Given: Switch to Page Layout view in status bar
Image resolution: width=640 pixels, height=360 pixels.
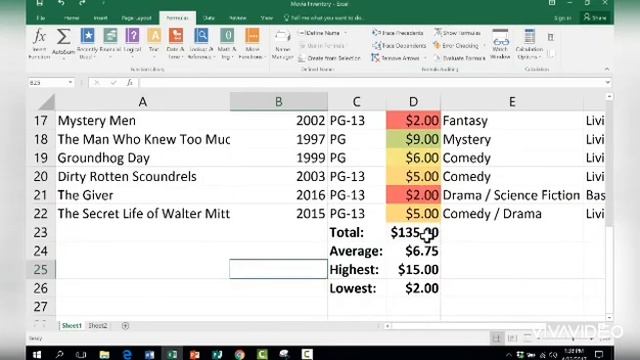Looking at the screenshot, I should [x=512, y=338].
